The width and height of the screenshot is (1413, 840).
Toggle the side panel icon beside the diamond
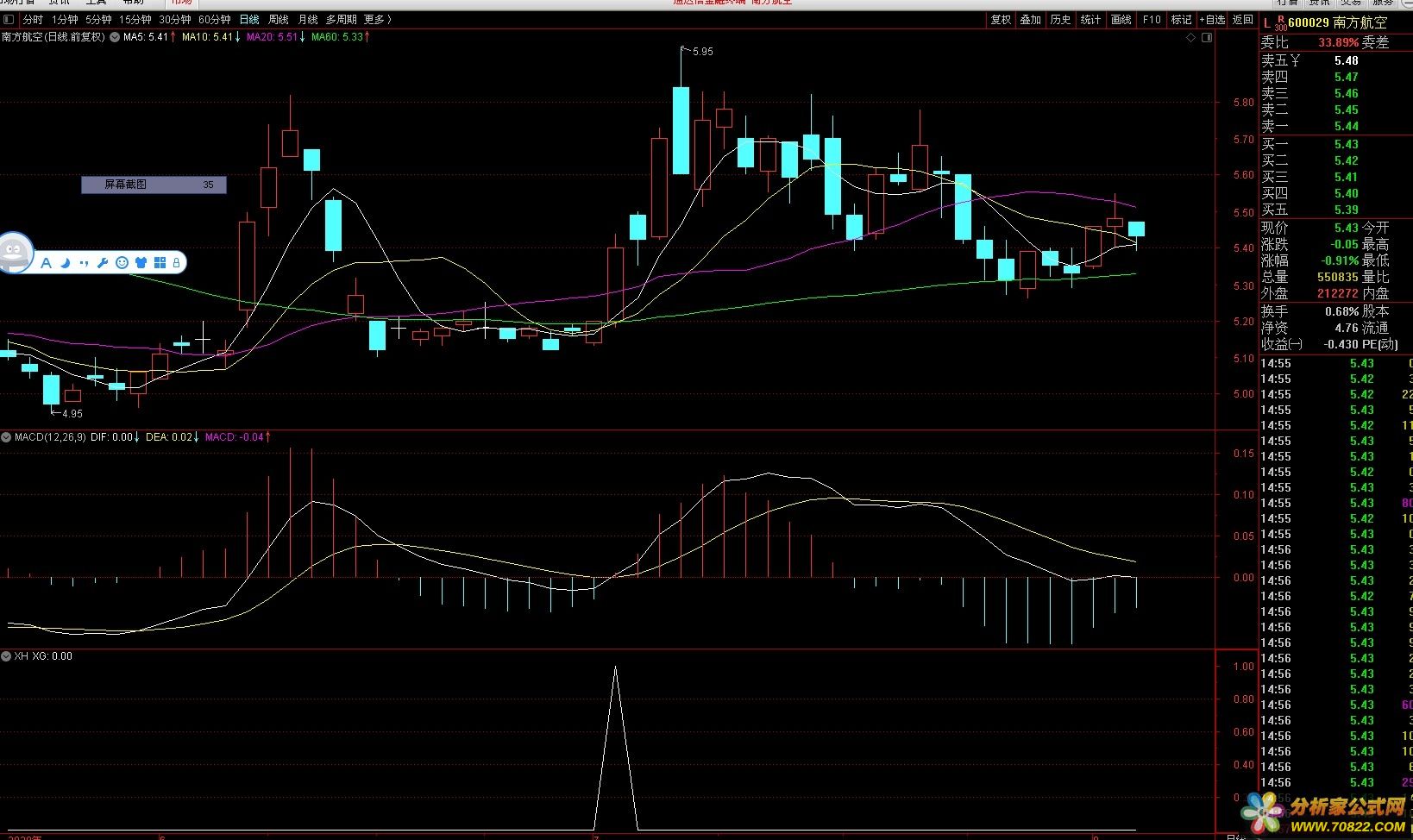pyautogui.click(x=1207, y=37)
